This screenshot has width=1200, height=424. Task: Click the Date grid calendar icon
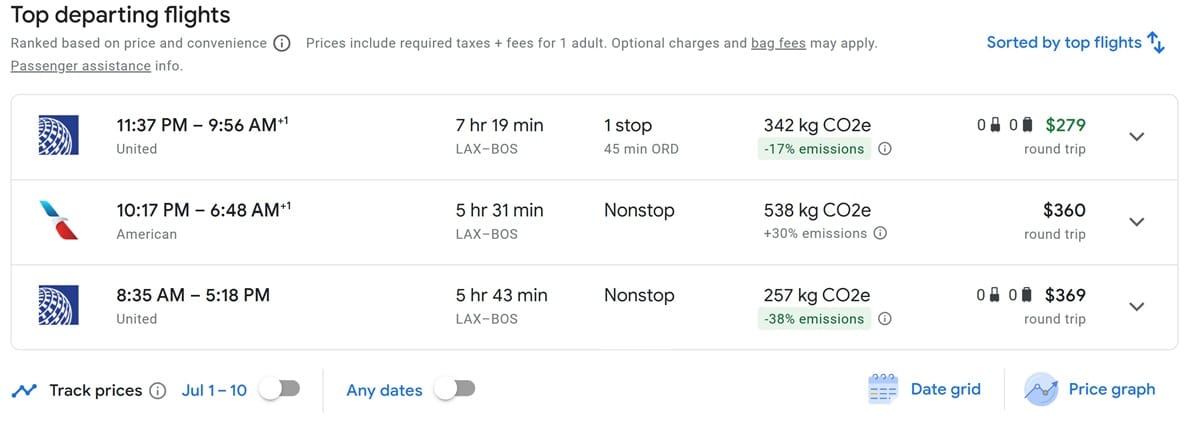pyautogui.click(x=883, y=390)
